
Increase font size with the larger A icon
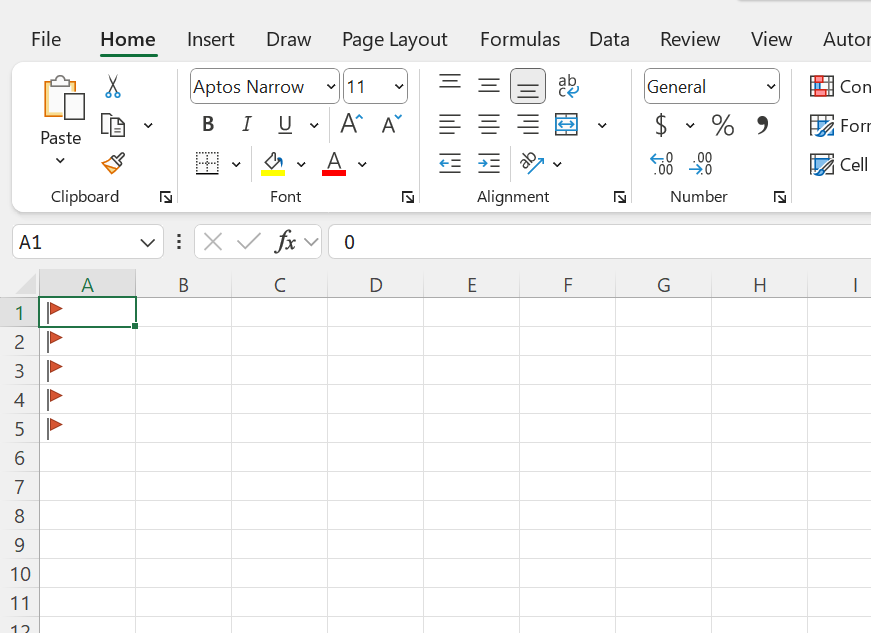tap(352, 124)
